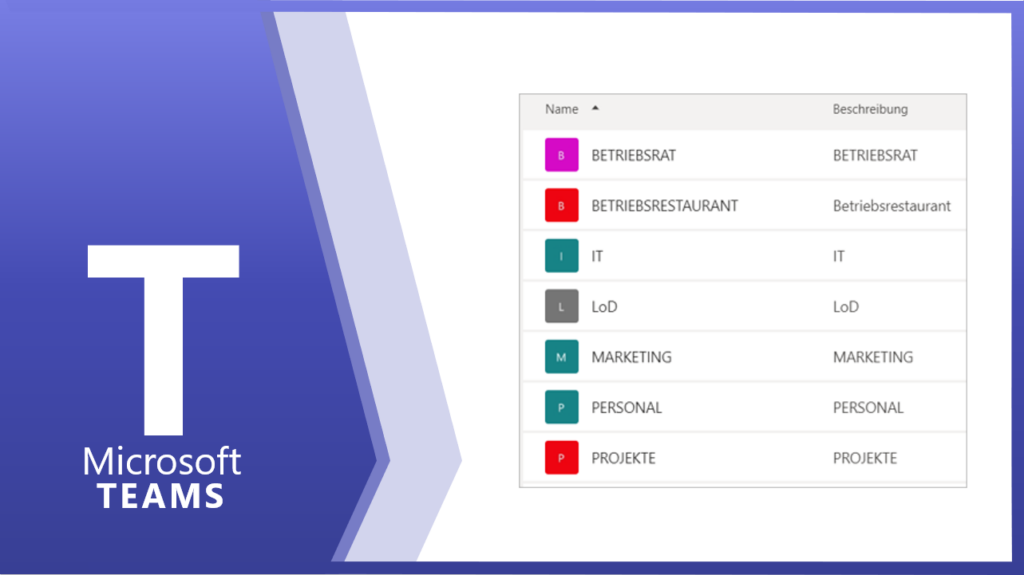Toggle the sort arrow beside Name header
The height and width of the screenshot is (575, 1024).
coord(595,108)
